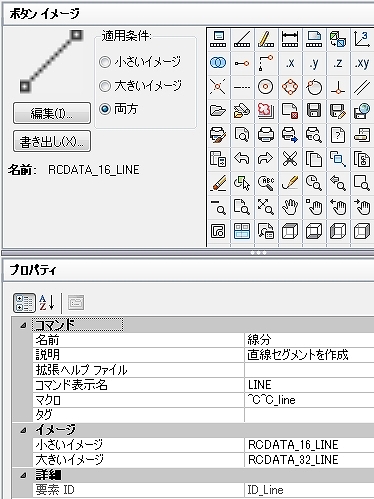Choose the floppy disk save icon
374x499 pixels.
click(x=314, y=111)
